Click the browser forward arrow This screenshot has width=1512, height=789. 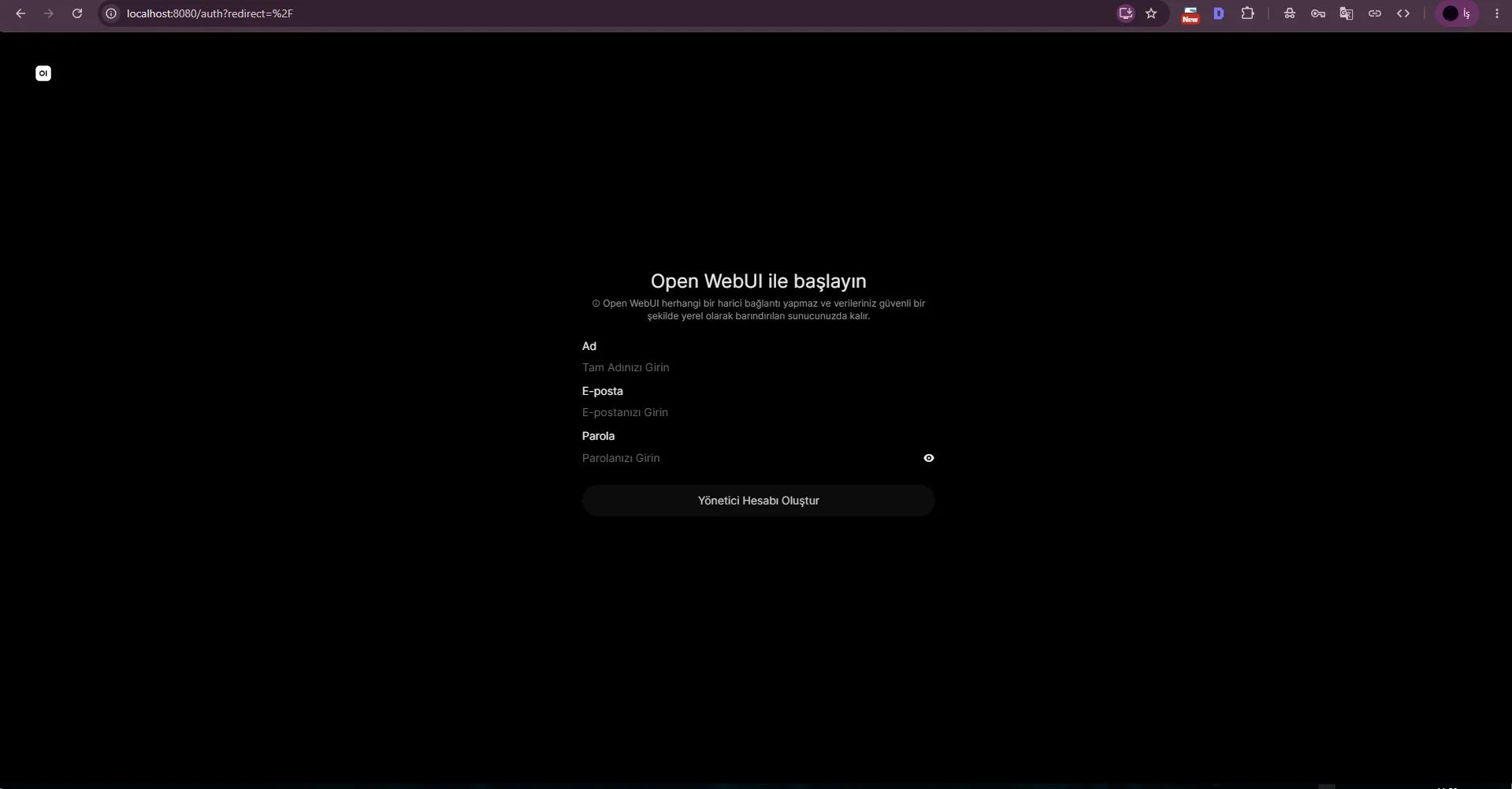[49, 13]
